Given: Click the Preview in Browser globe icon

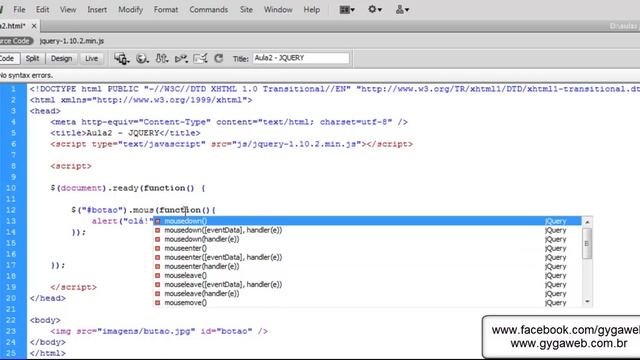Looking at the screenshot, I should coord(142,58).
